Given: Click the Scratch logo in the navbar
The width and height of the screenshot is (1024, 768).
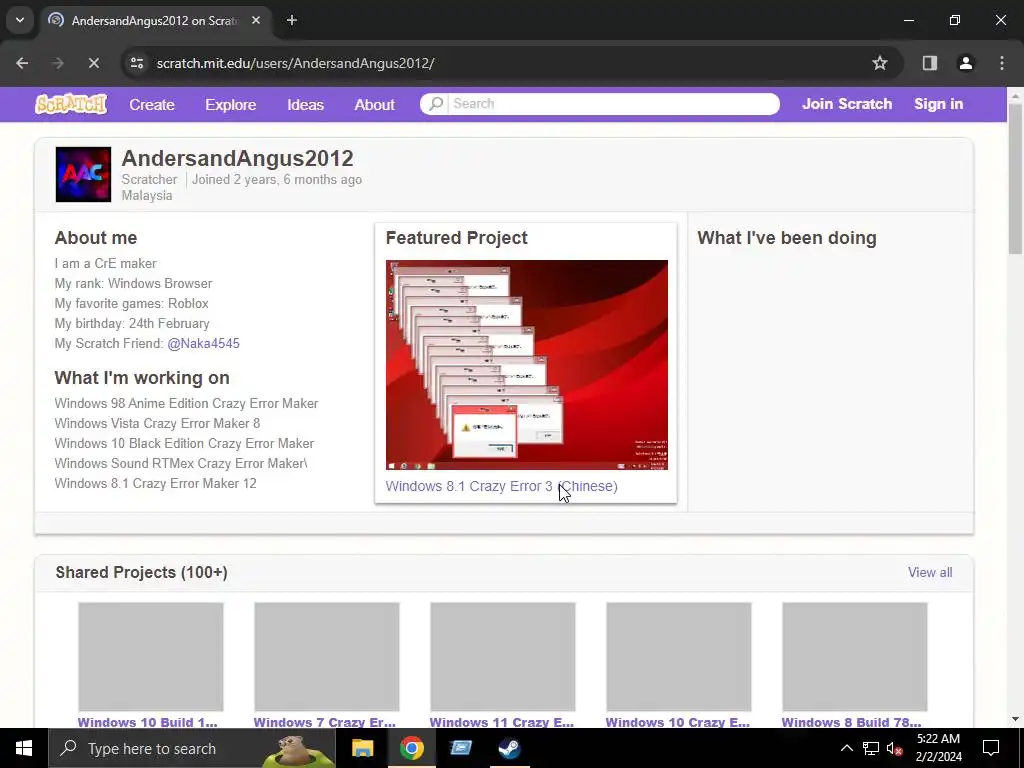Looking at the screenshot, I should pyautogui.click(x=71, y=104).
